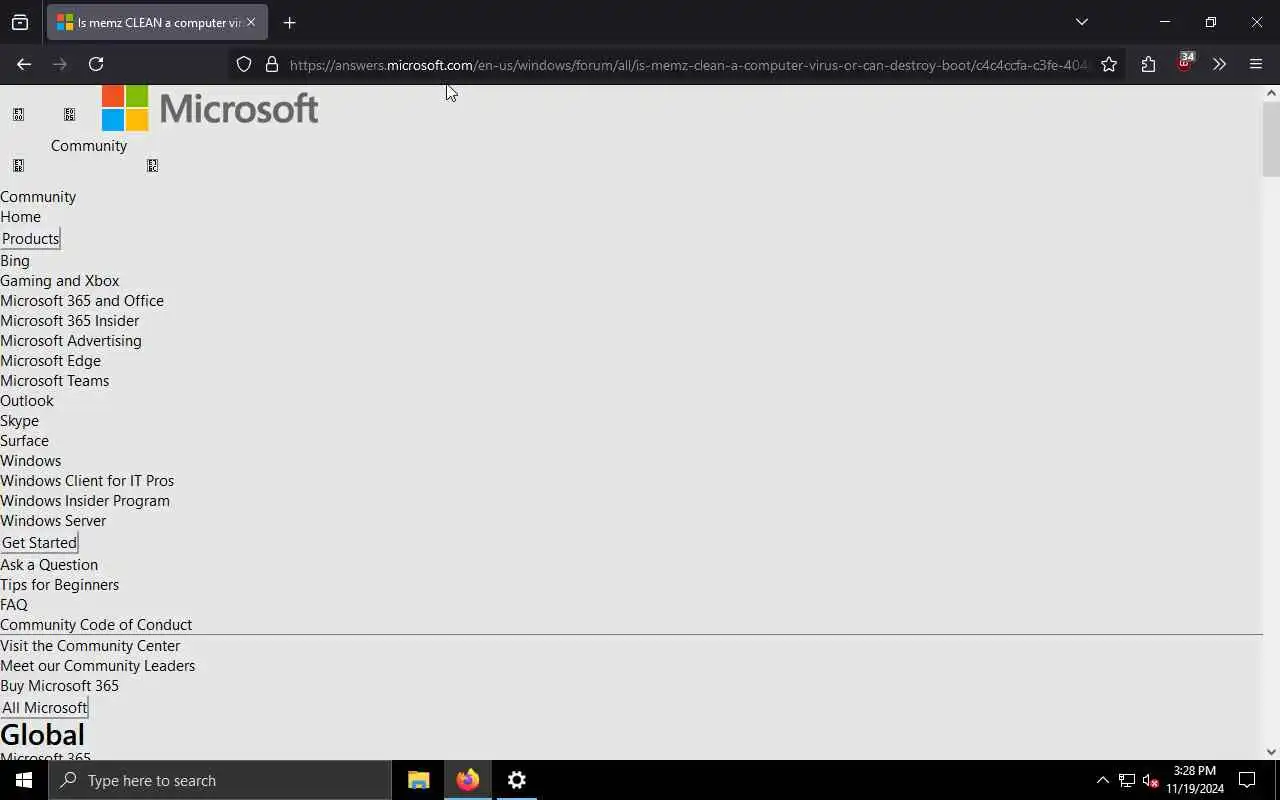Open Microsoft 365 Insider link

pos(70,321)
